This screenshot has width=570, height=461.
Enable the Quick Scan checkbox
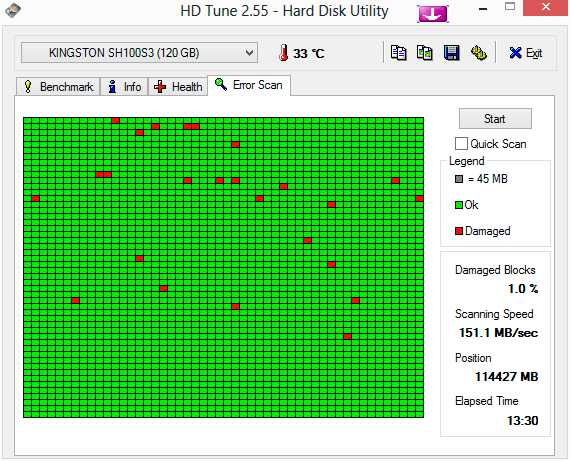coord(461,144)
